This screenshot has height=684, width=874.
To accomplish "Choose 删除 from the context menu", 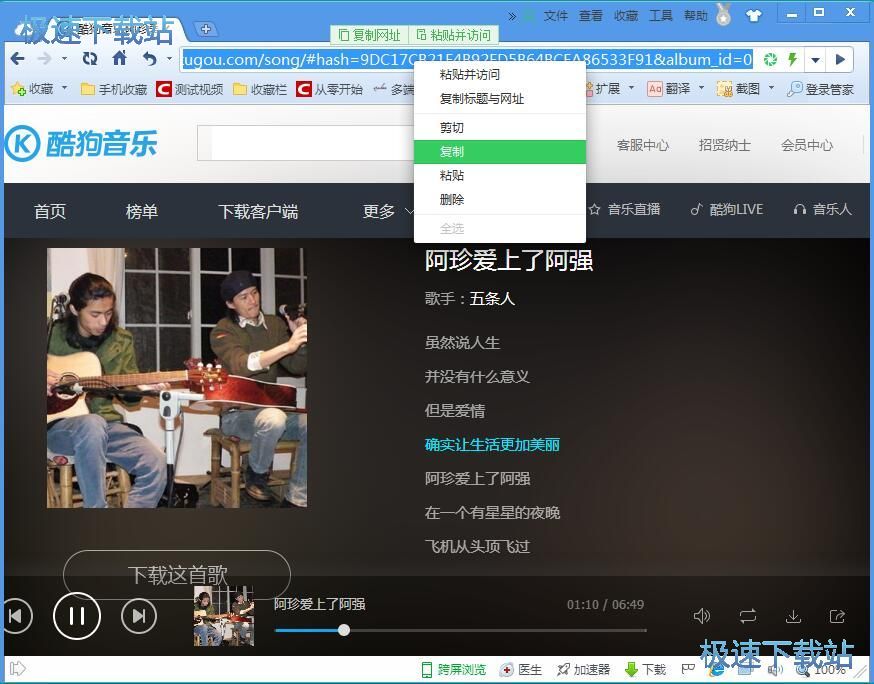I will coord(499,200).
